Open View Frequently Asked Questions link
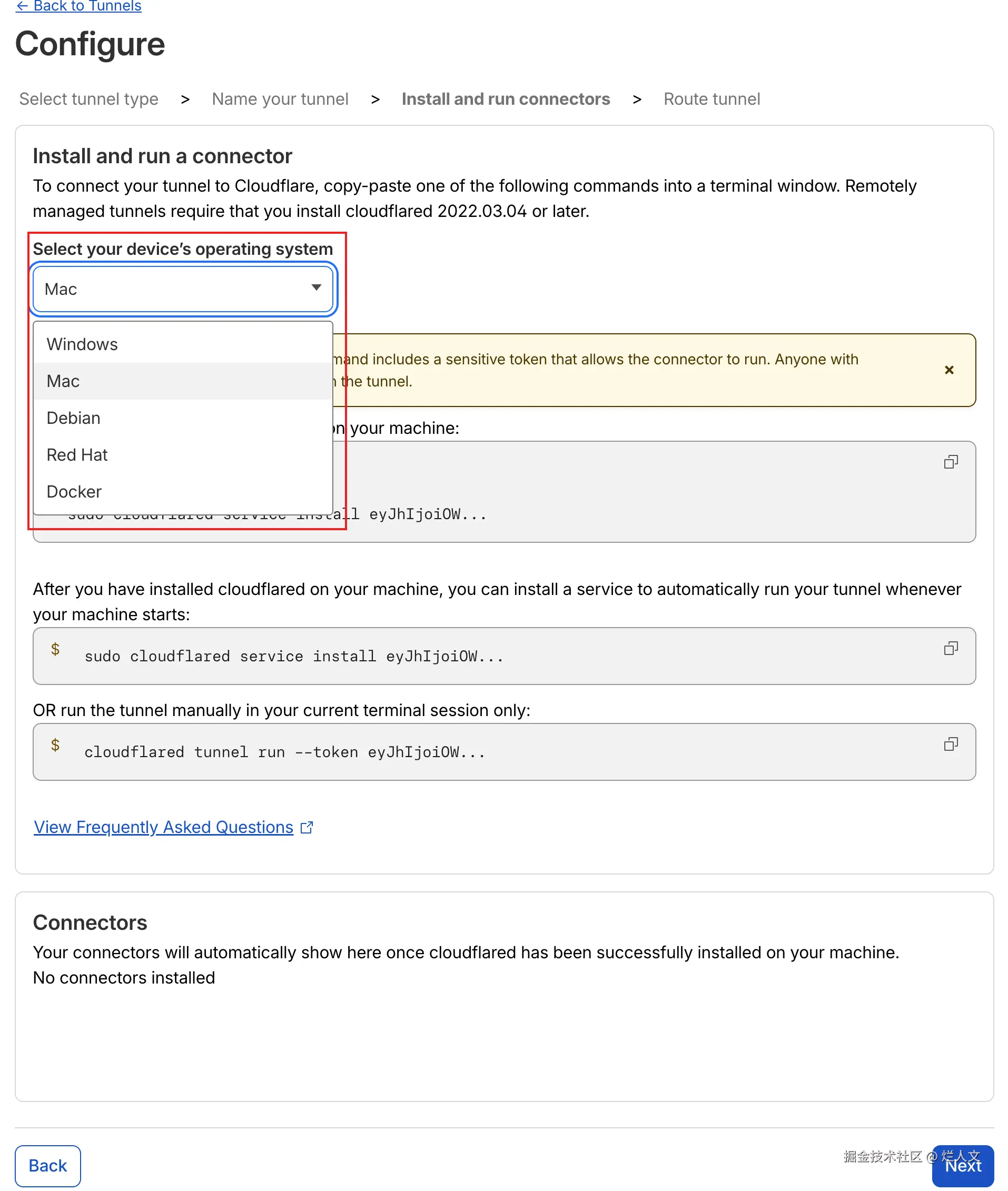This screenshot has height=1191, width=1008. click(x=163, y=827)
